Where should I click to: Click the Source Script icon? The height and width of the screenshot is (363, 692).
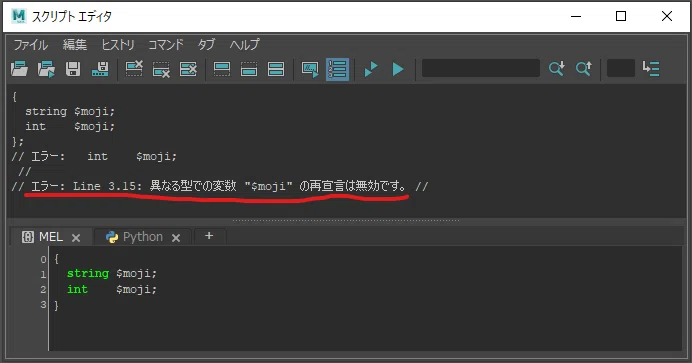pos(46,69)
